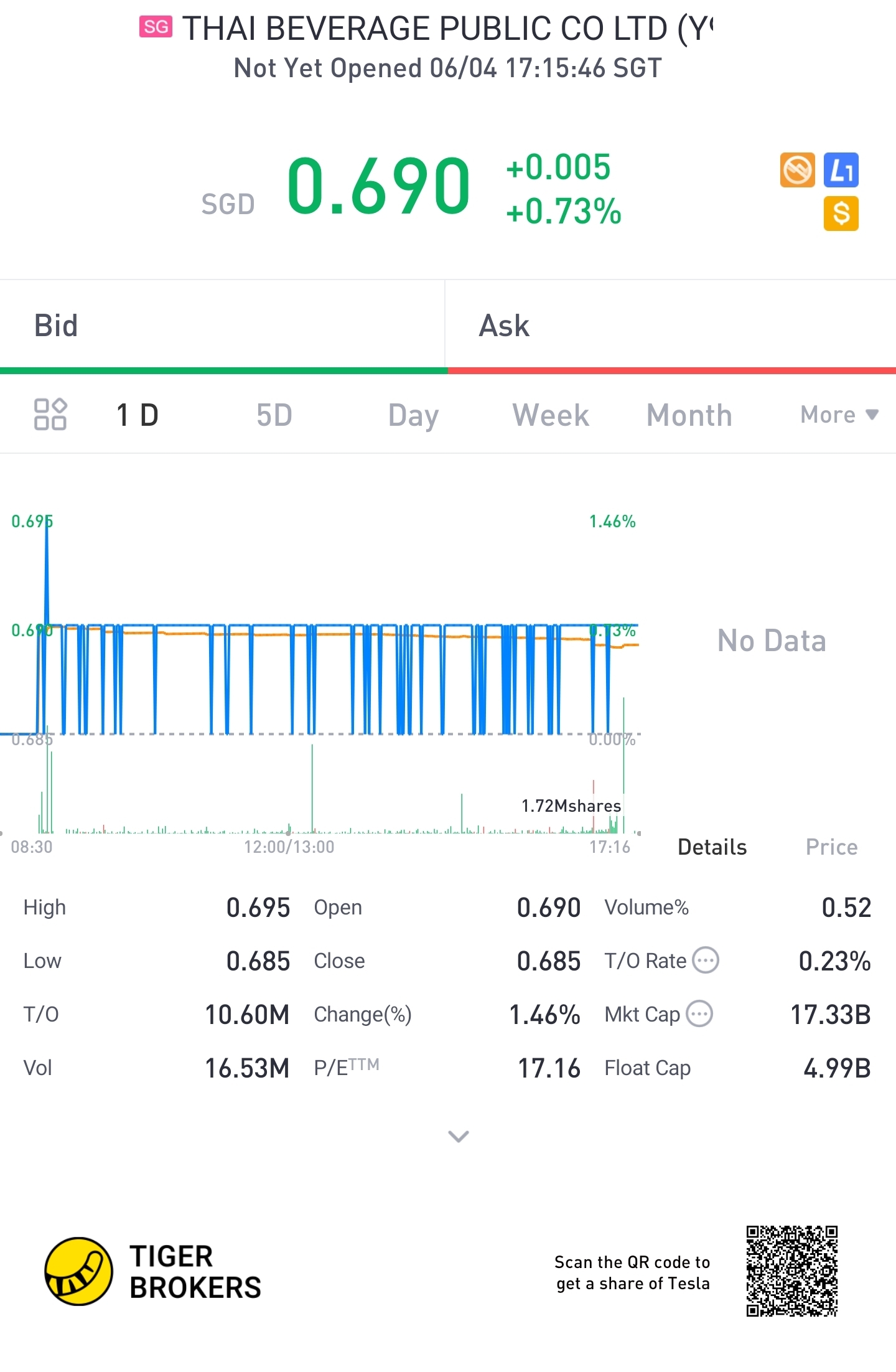The width and height of the screenshot is (896, 1372).
Task: Tap the THAI BEVERAGE PUBLIC CO LTD title
Action: [448, 29]
